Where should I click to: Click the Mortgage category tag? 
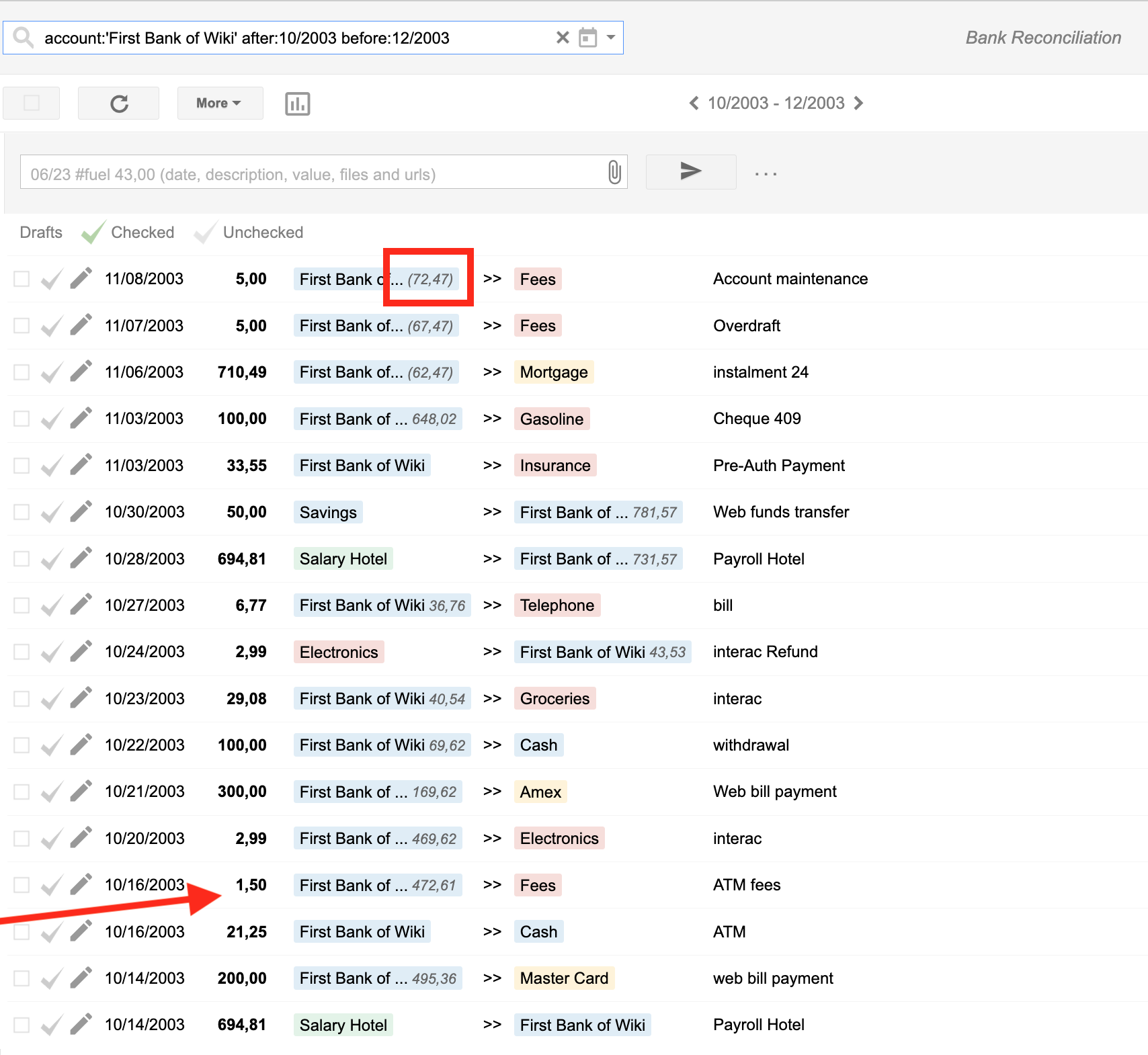pos(553,372)
